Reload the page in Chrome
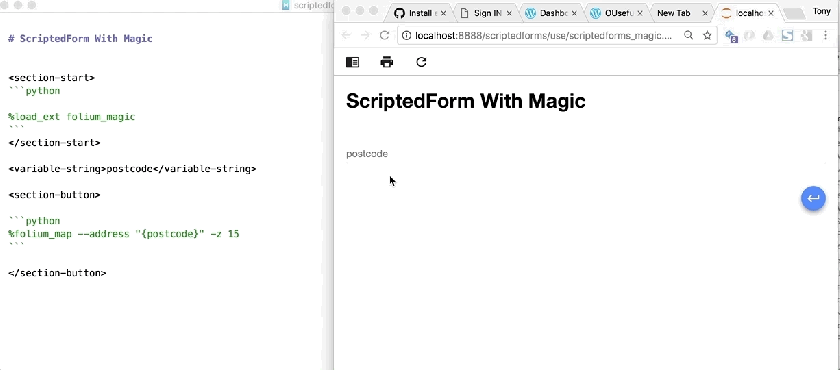The width and height of the screenshot is (840, 370). pos(384,35)
